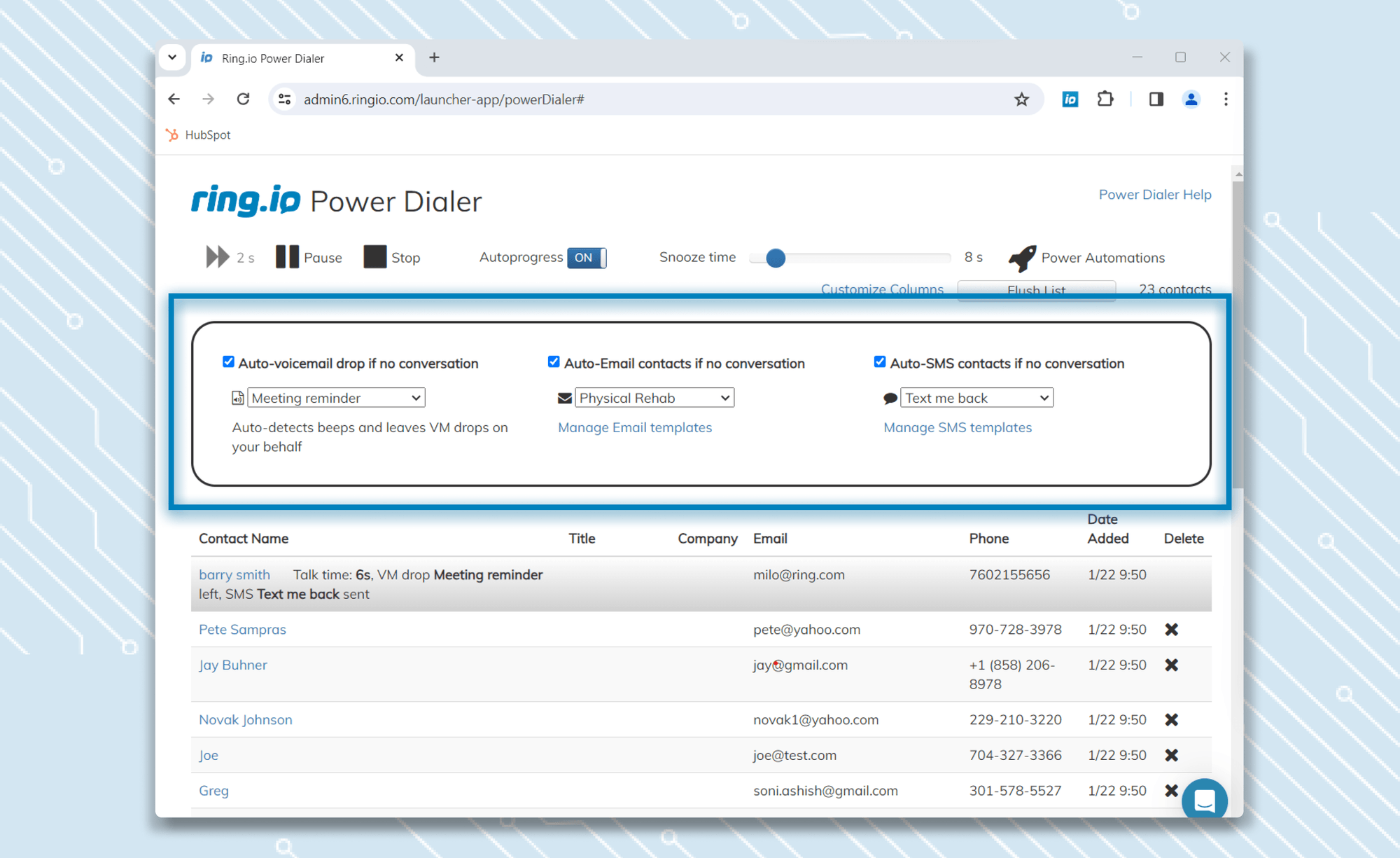Click the Flush List button
Screen dimensions: 1400x858
[x=1037, y=290]
